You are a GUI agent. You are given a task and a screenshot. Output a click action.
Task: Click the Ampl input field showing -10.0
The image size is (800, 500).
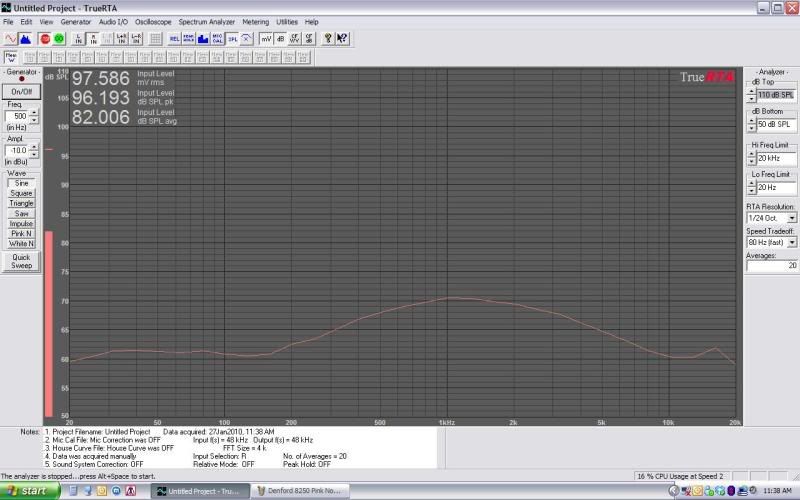[x=17, y=151]
